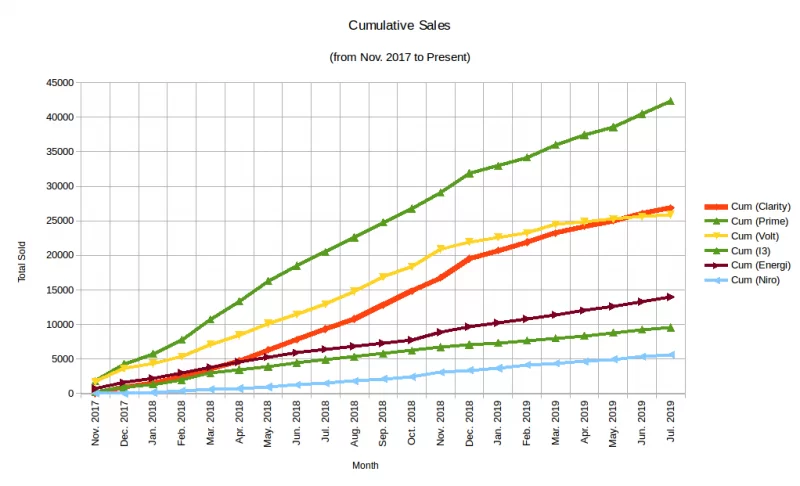Click the Energi line's final Jul. 2019 marker
Image resolution: width=800 pixels, height=486 pixels.
670,297
